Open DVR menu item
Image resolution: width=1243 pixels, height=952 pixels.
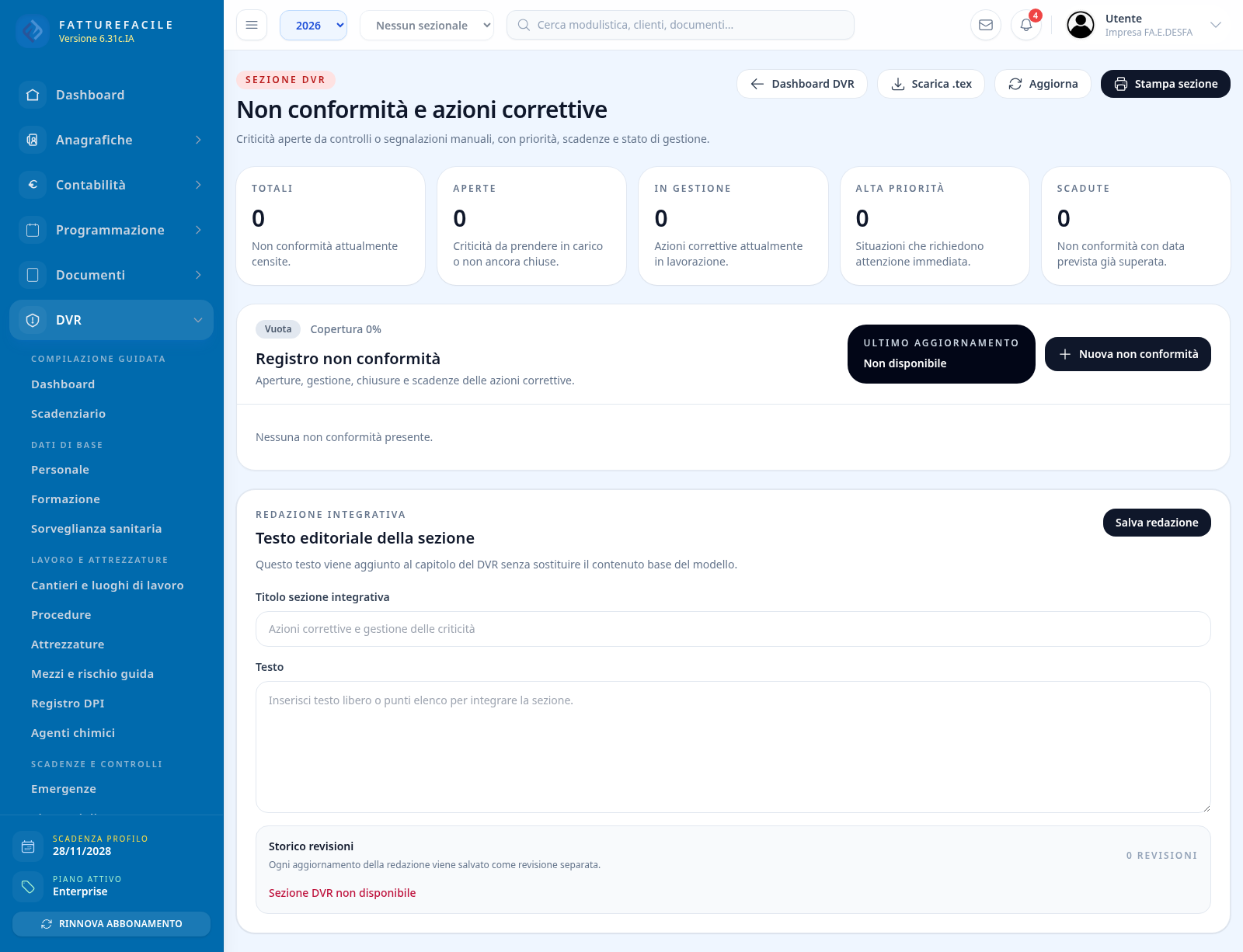(111, 320)
